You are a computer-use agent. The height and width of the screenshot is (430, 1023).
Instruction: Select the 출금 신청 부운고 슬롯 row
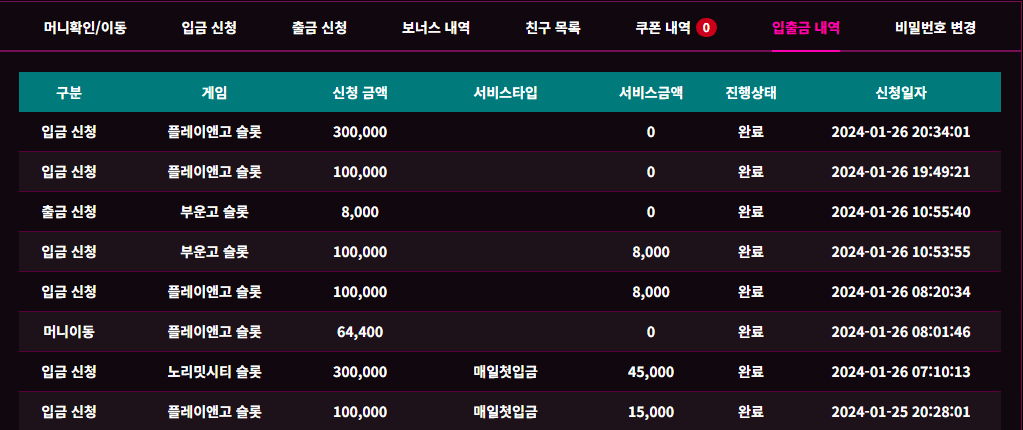[510, 211]
